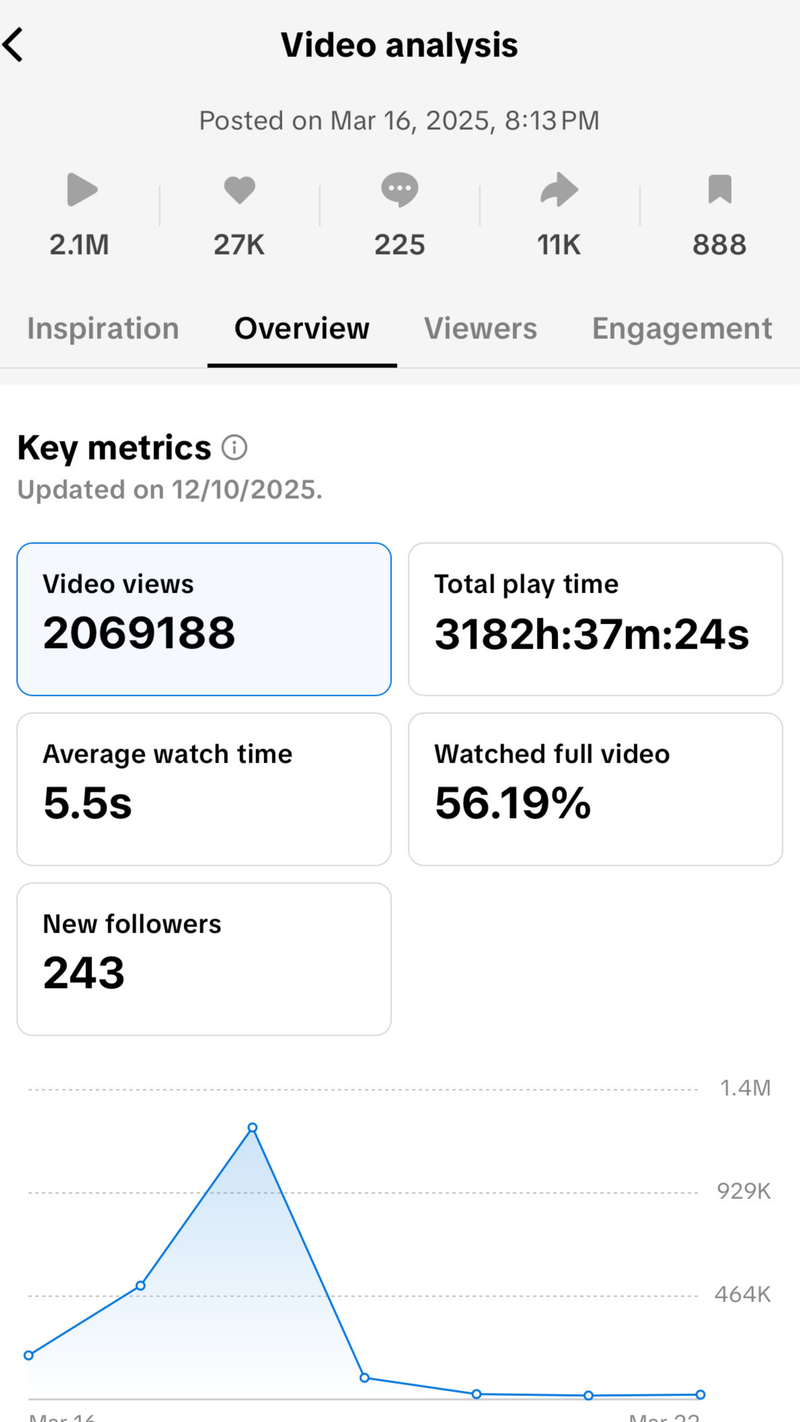Choose the Average watch time card
This screenshot has width=800, height=1422.
click(204, 789)
